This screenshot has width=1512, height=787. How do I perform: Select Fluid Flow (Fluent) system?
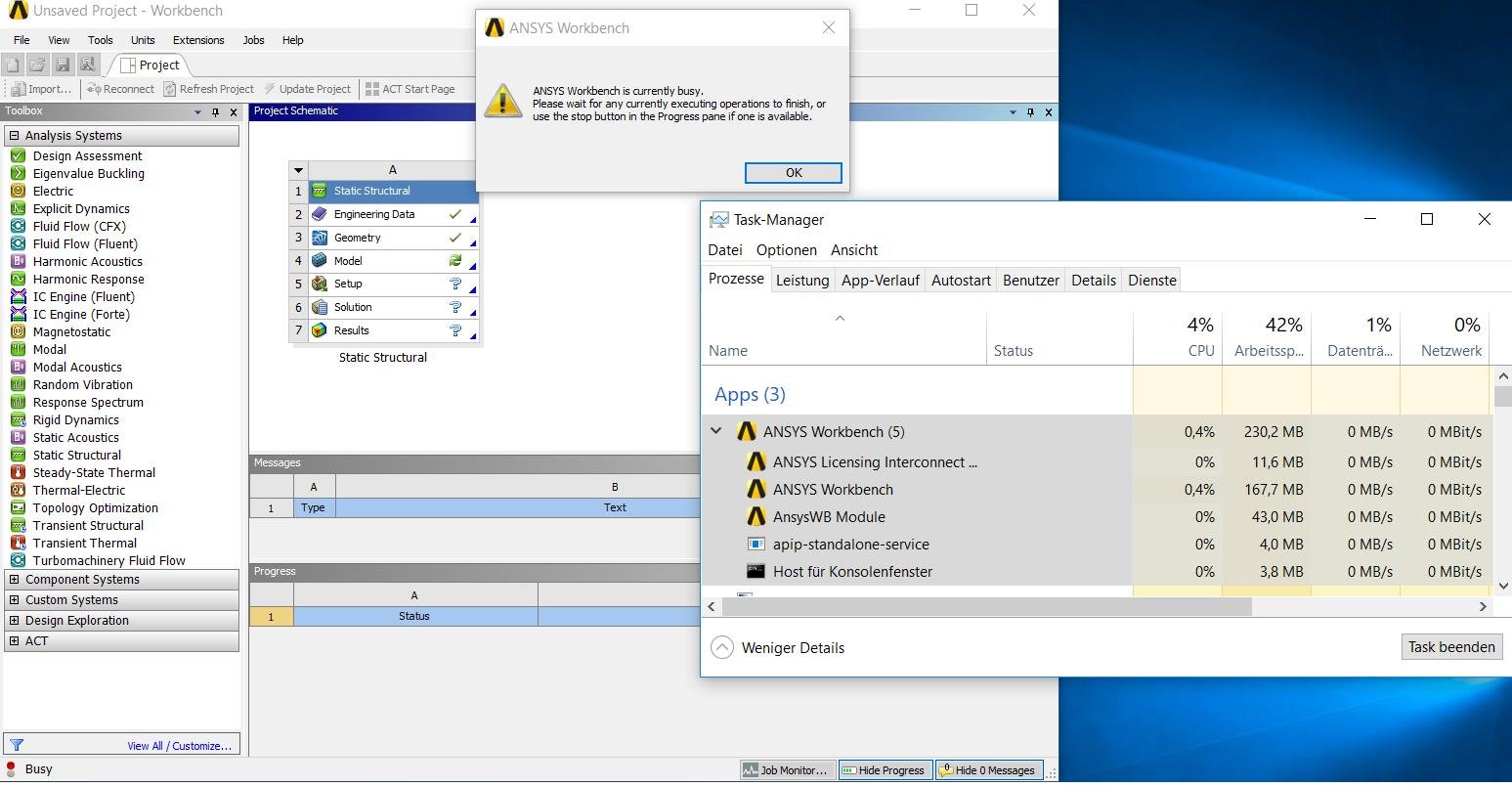tap(85, 244)
